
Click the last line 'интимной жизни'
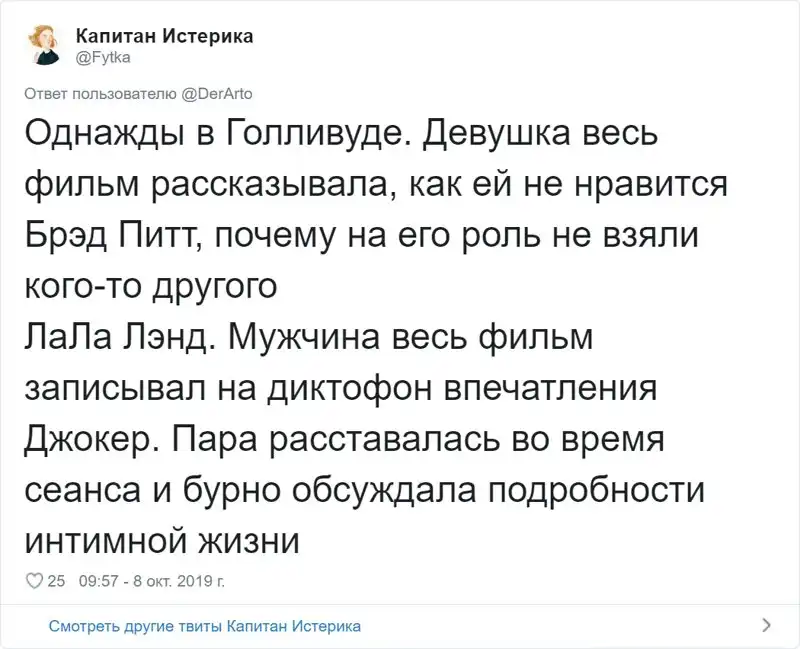coord(160,540)
